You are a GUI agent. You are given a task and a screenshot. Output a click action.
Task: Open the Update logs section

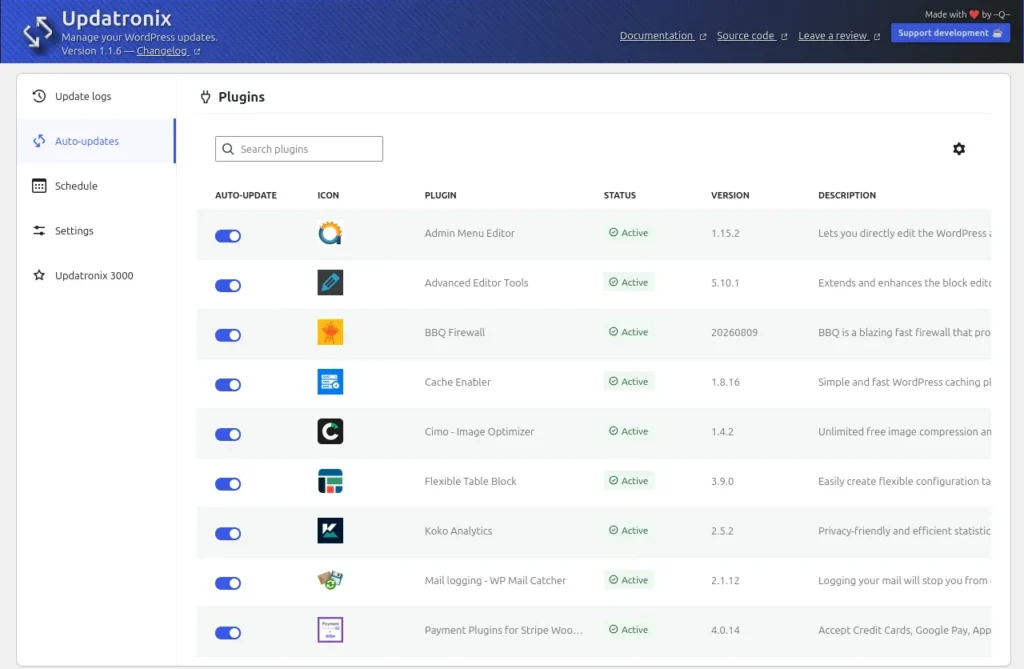(97, 96)
